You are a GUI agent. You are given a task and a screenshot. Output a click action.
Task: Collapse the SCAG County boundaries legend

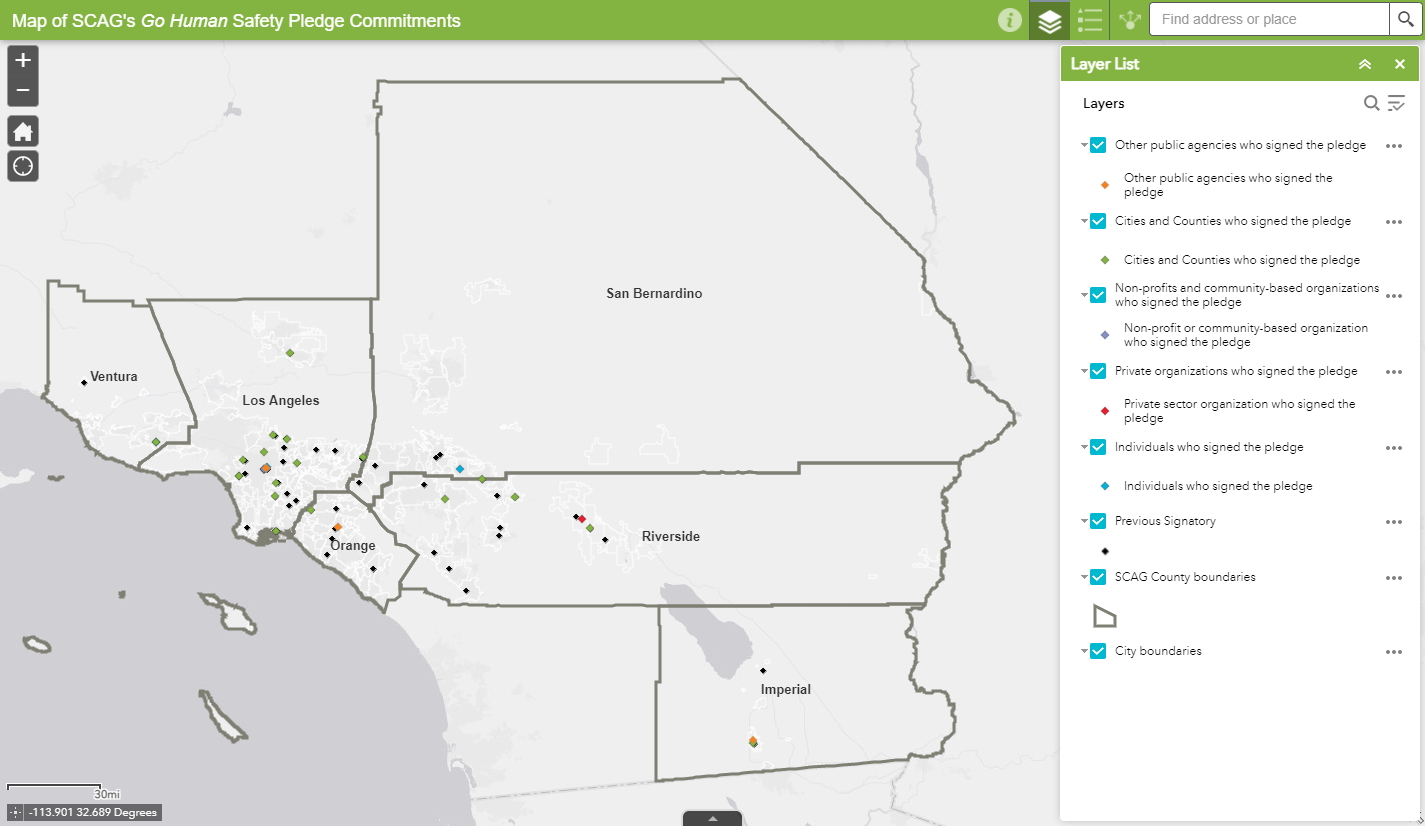coord(1084,578)
